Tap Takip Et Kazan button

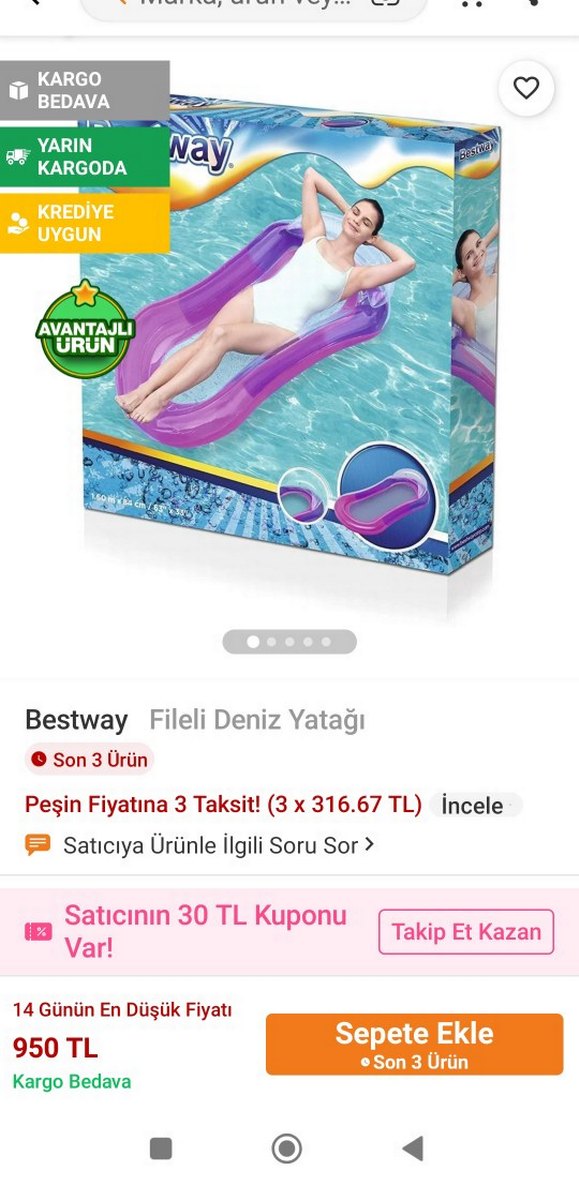point(466,932)
